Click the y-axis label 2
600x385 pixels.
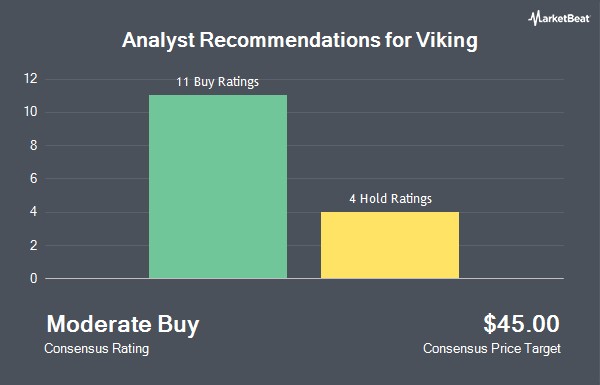click(34, 245)
